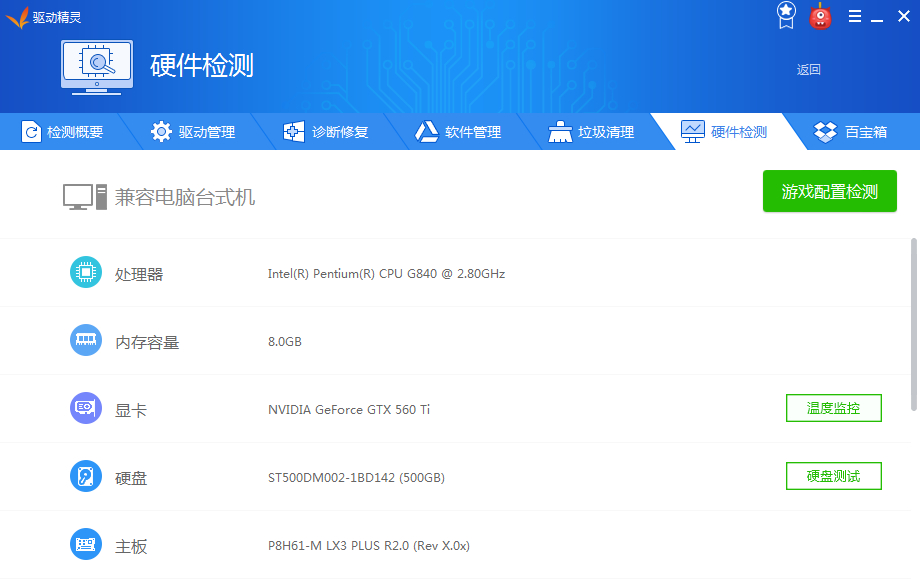Select the 软件管理 tab
Viewport: 920px width, 580px height.
click(x=459, y=132)
